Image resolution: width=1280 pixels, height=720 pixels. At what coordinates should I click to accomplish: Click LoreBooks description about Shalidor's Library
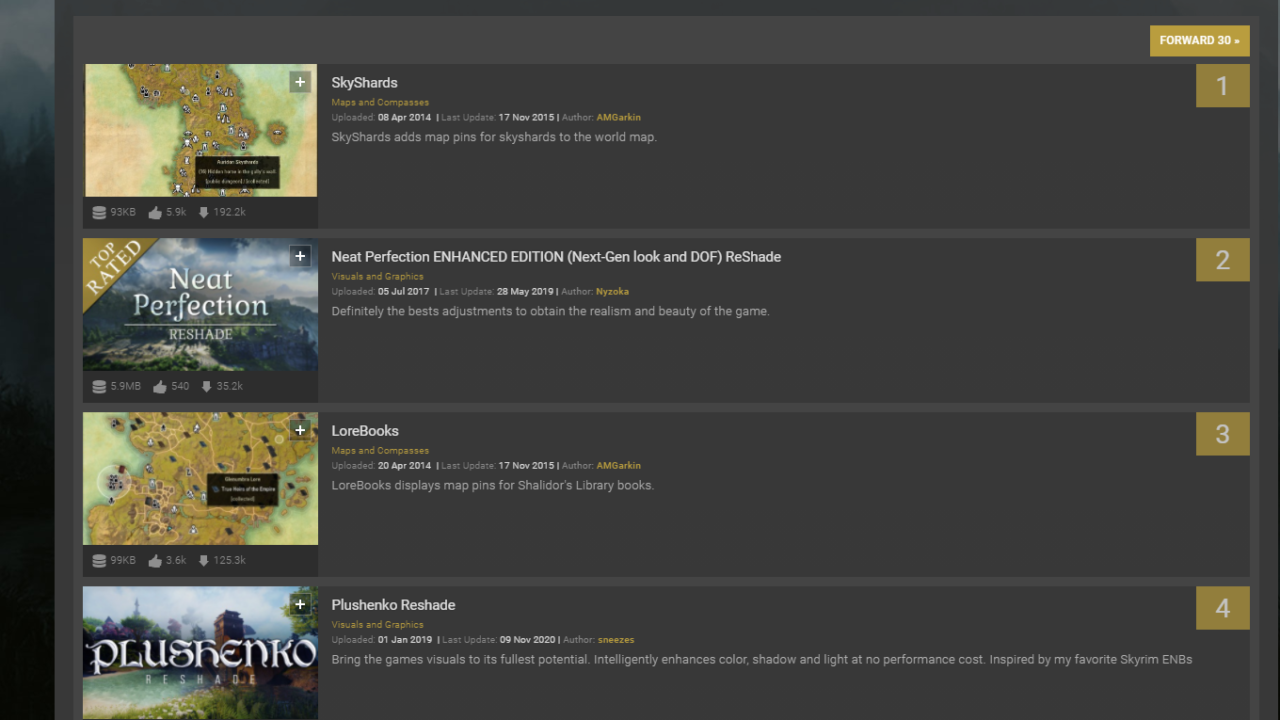tap(493, 485)
